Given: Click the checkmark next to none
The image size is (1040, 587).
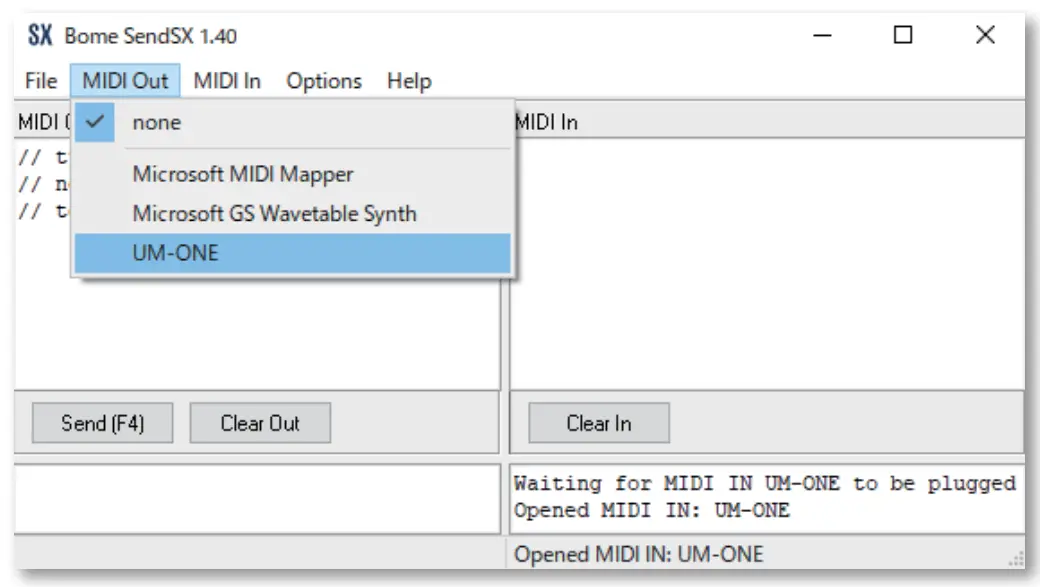Looking at the screenshot, I should 98,122.
